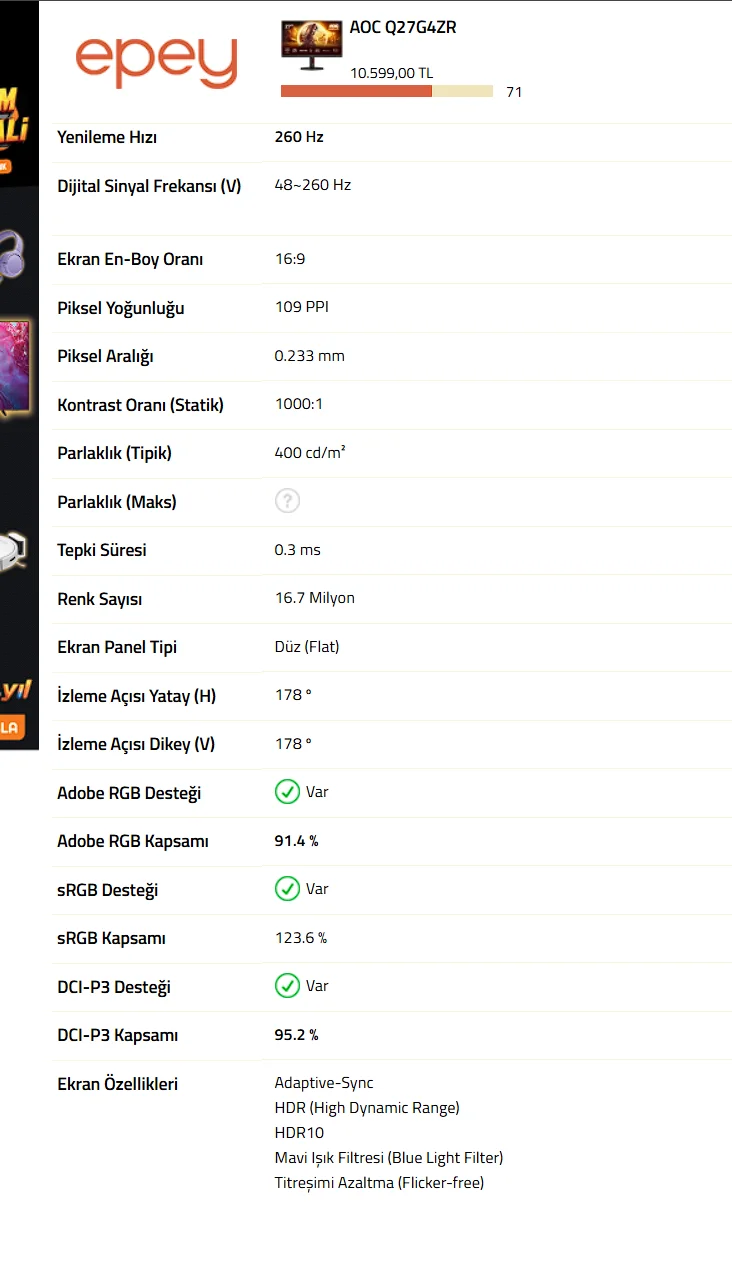Click the green check for DCI-P3 Desteği
732x1265 pixels.
point(287,986)
